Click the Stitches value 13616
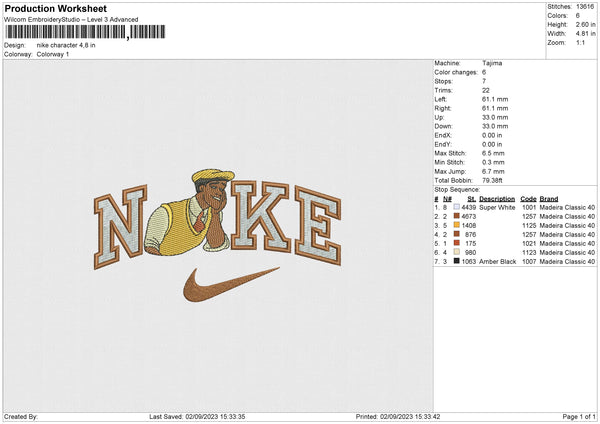This screenshot has height=424, width=600. pos(585,7)
